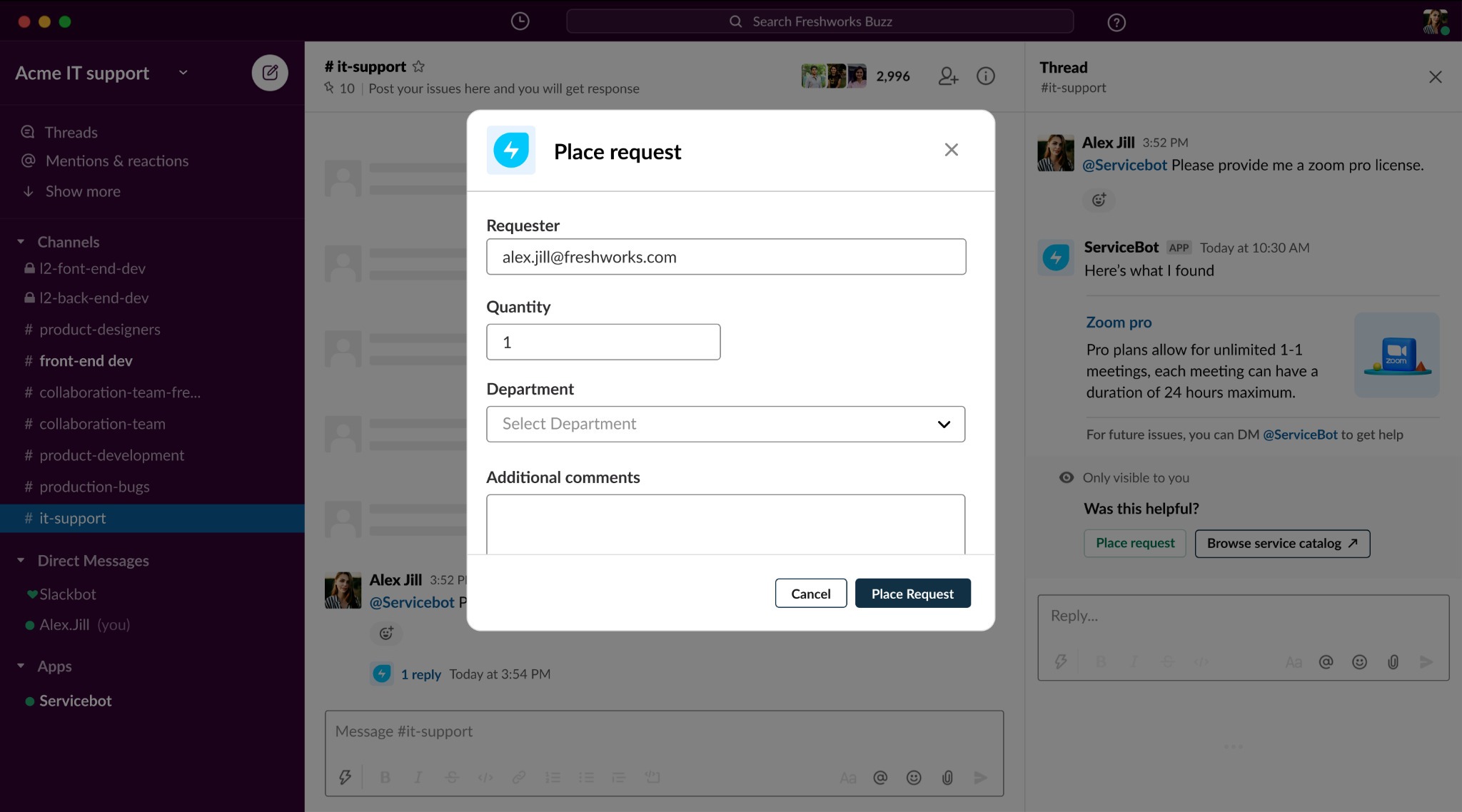Open channel details info icon
This screenshot has height=812, width=1462.
985,76
